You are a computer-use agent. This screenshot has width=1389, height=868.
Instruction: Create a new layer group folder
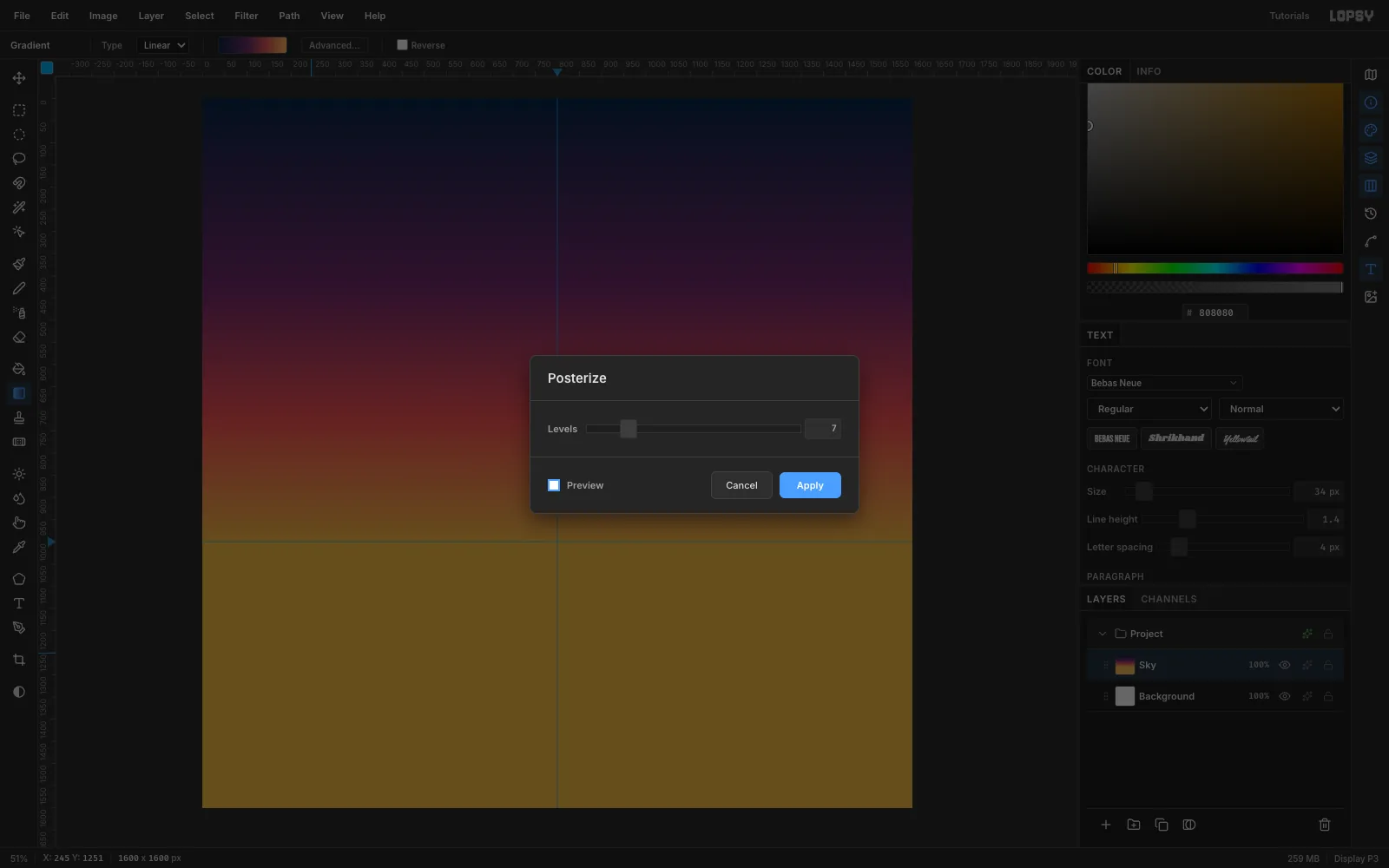1134,825
